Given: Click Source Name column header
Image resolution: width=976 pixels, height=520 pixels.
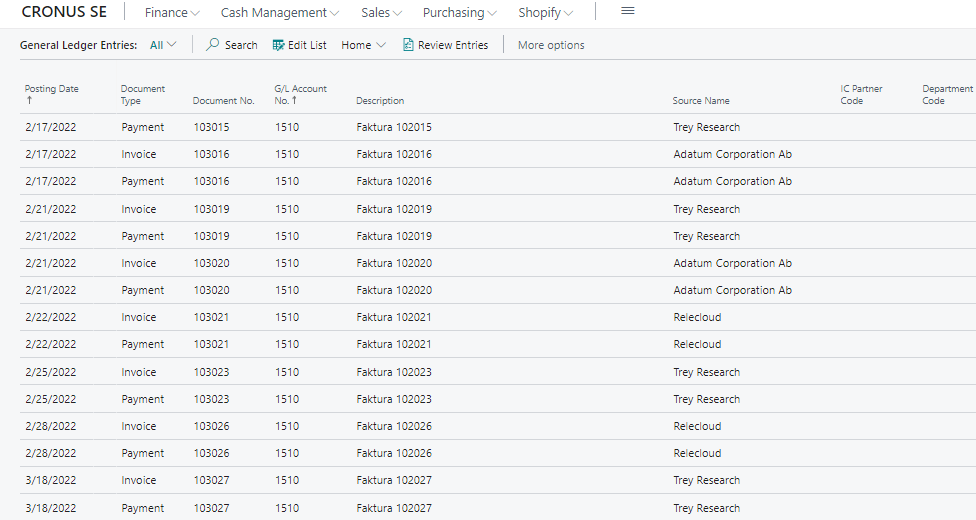Looking at the screenshot, I should [x=701, y=100].
